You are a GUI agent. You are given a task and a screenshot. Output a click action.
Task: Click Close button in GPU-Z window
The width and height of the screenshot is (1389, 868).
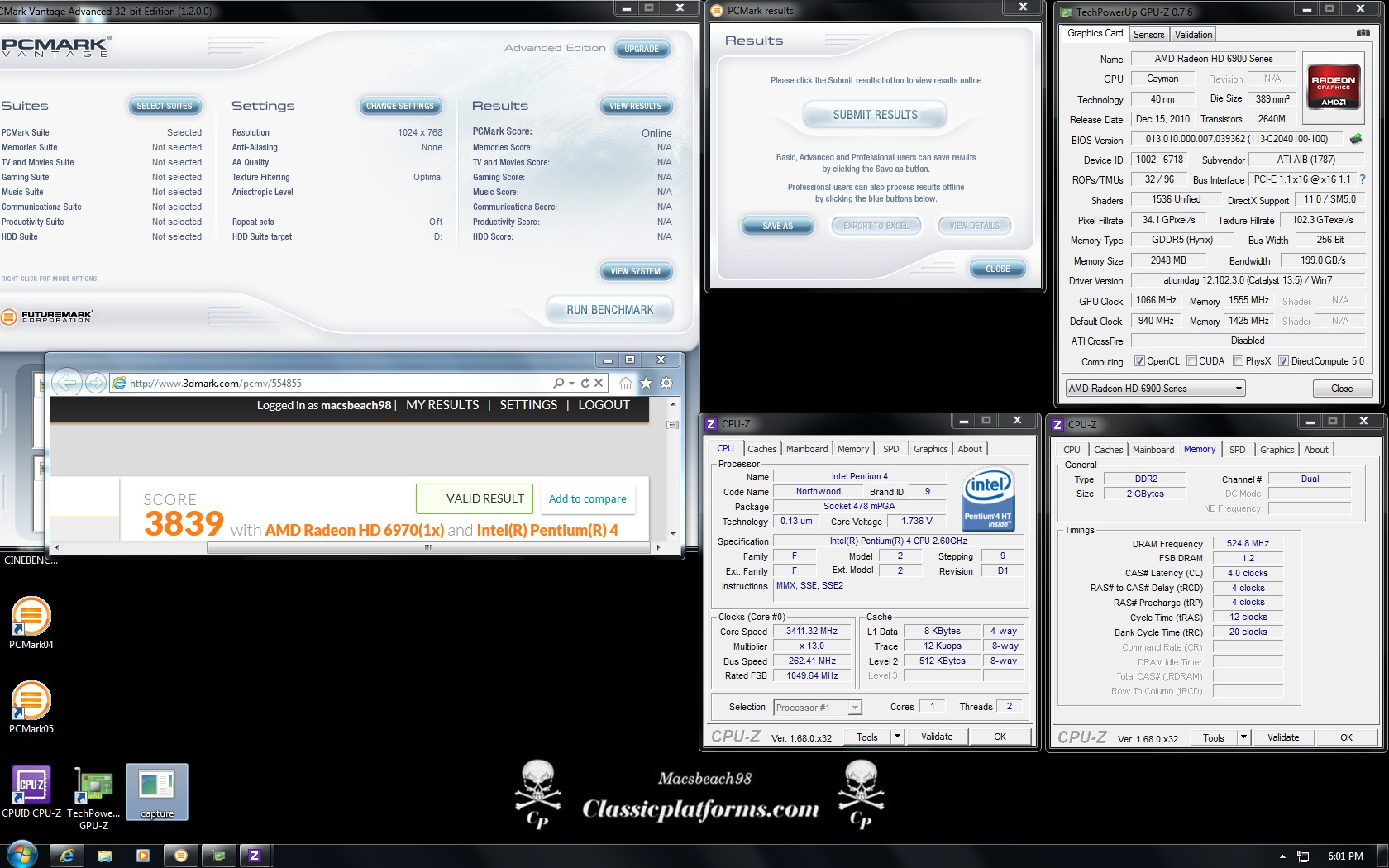pos(1342,389)
